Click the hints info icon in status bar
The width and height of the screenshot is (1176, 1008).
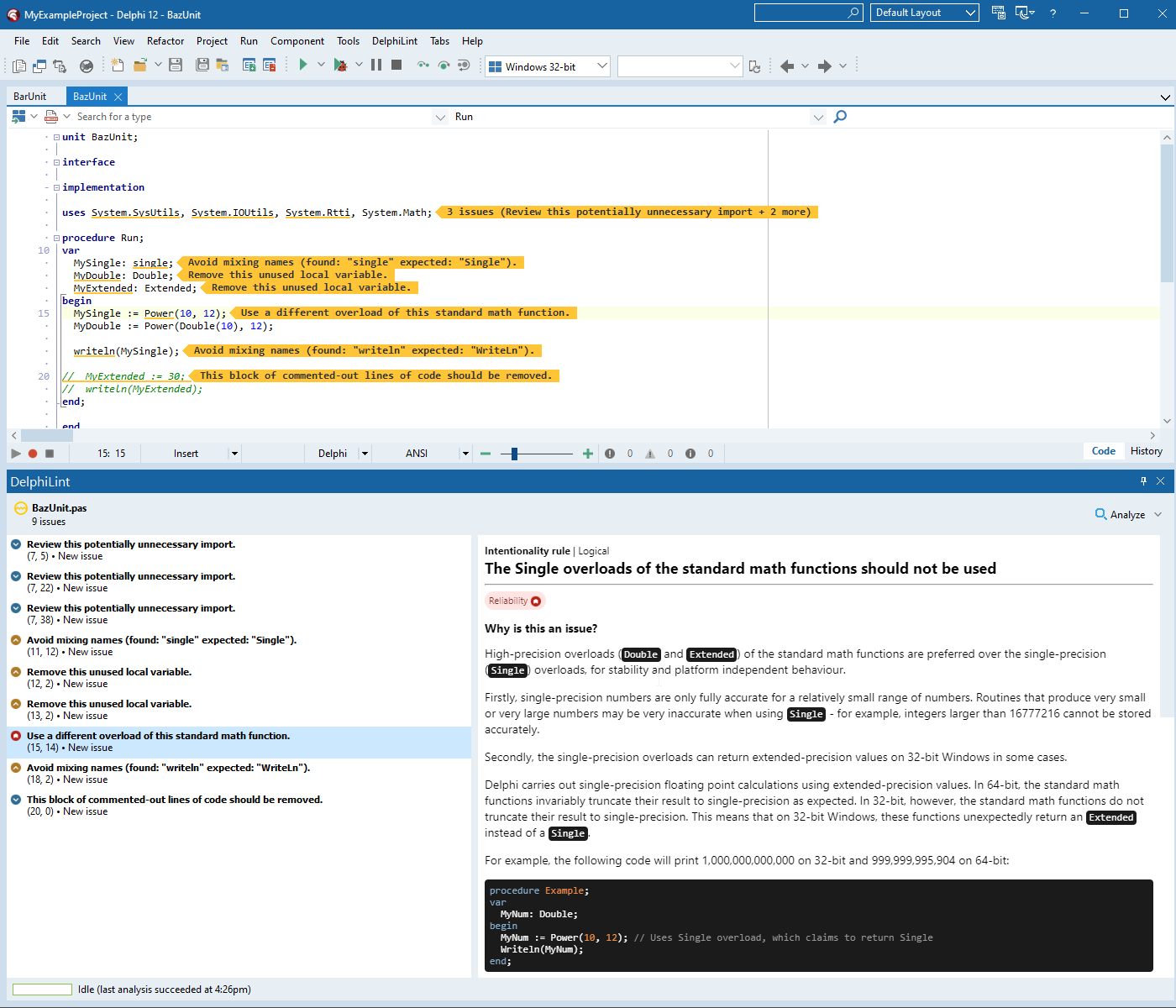tap(690, 454)
